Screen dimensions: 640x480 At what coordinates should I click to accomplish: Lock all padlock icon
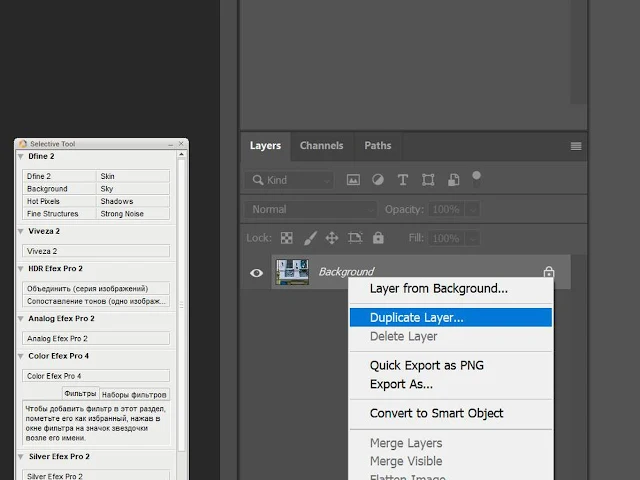378,238
